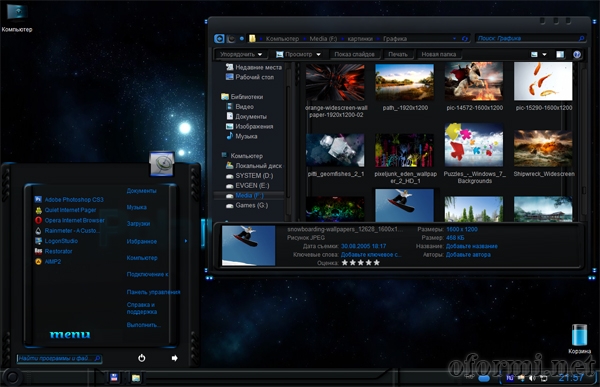The width and height of the screenshot is (600, 387).
Task: Select Библиотеки in navigation pane
Action: coord(242,96)
